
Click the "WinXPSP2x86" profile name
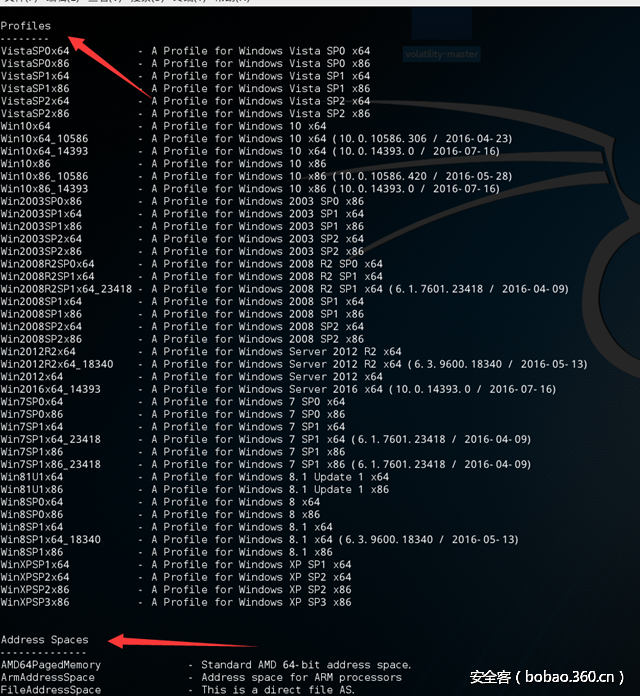point(35,589)
